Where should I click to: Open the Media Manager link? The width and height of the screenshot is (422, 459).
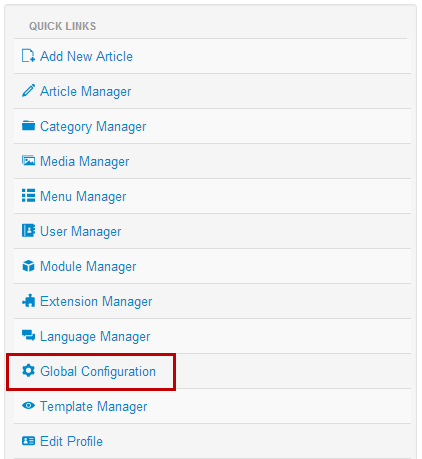85,162
